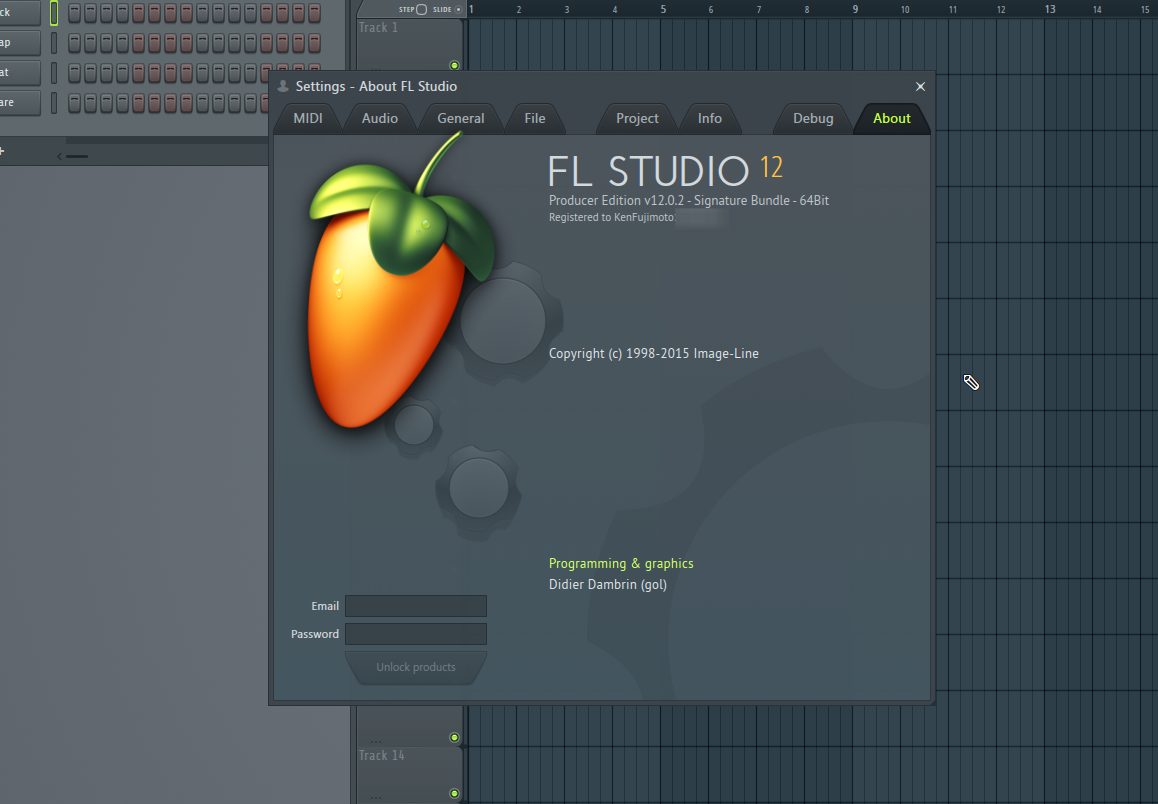Activate first step of the Kick channel

74,13
